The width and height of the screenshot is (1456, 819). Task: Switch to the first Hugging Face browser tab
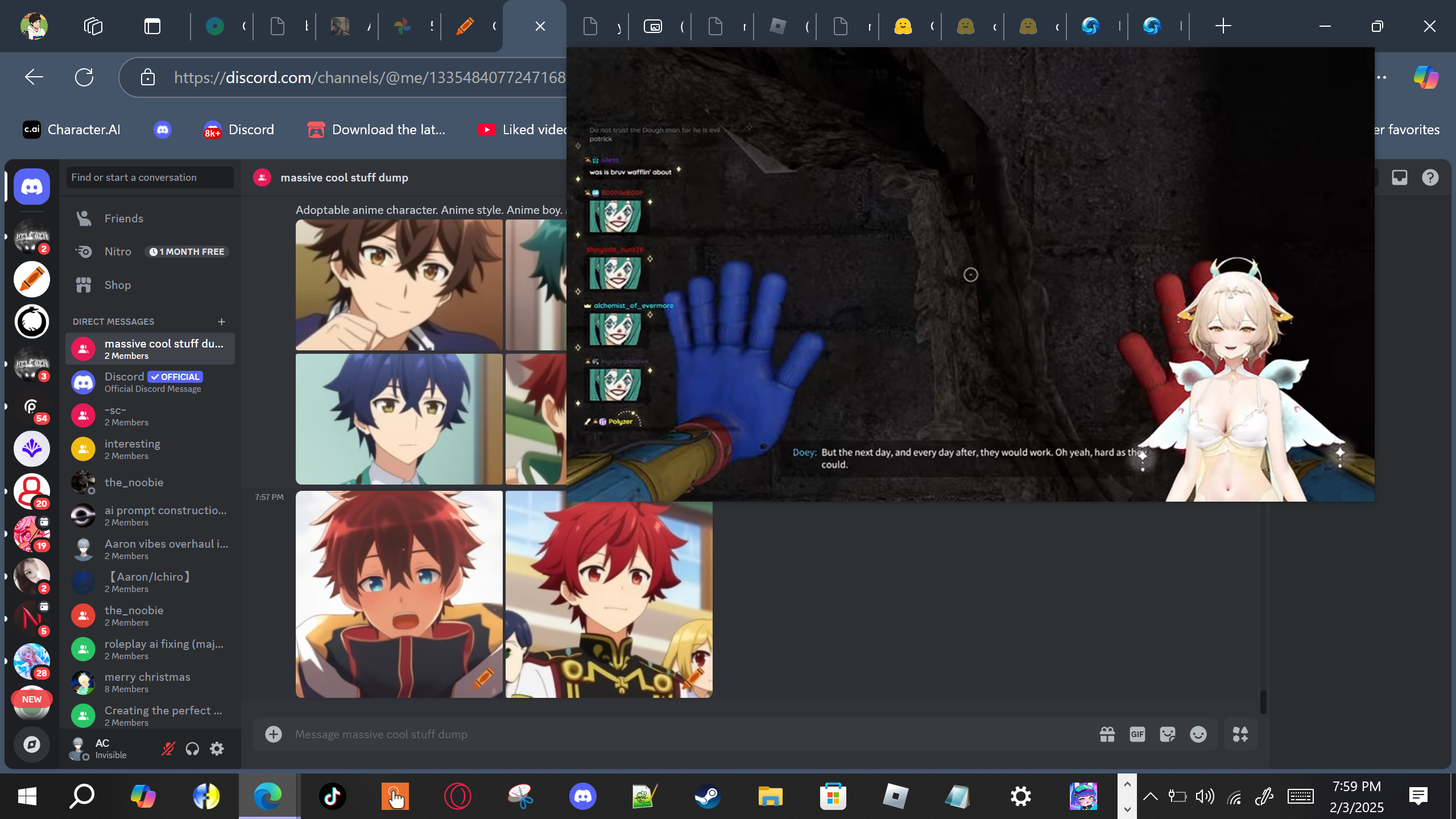click(910, 26)
